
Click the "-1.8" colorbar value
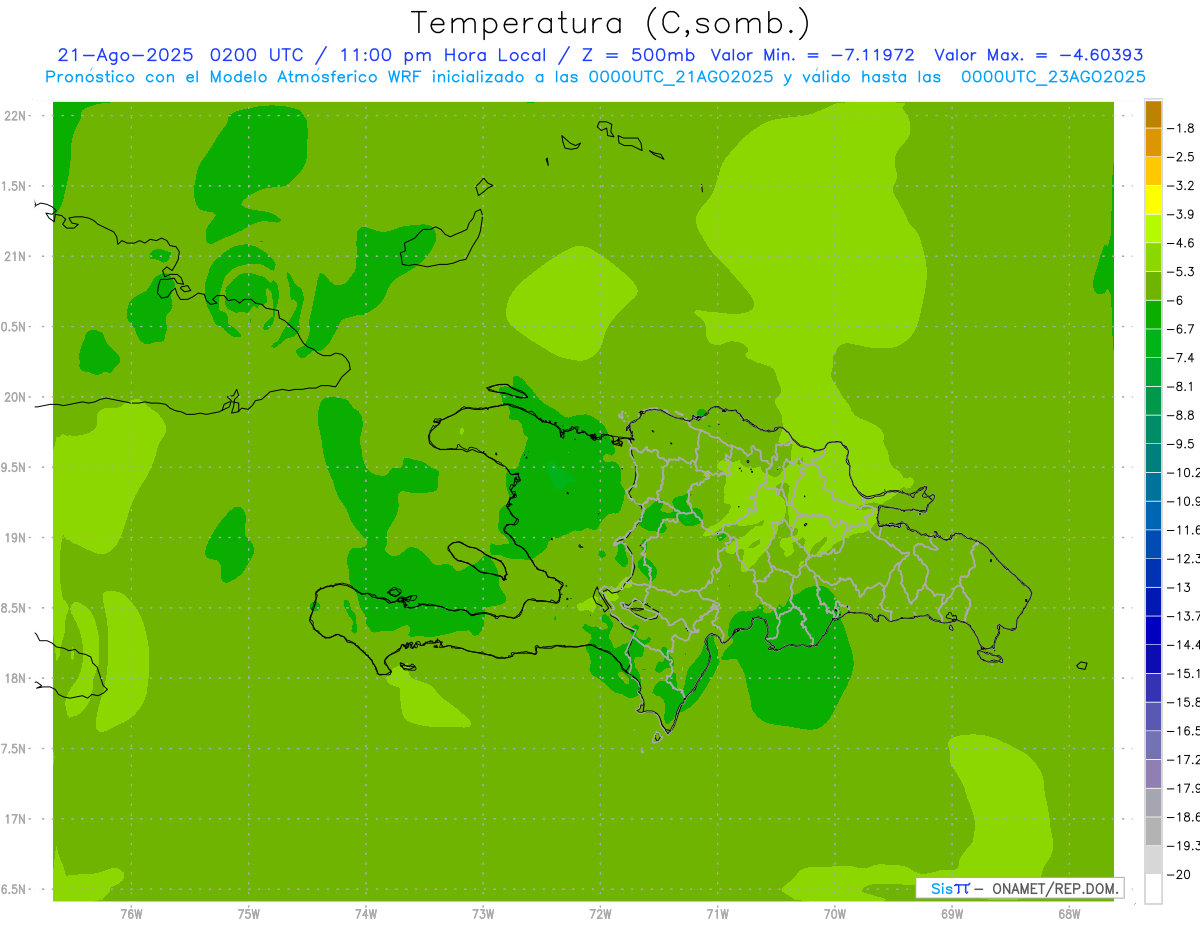click(1181, 128)
